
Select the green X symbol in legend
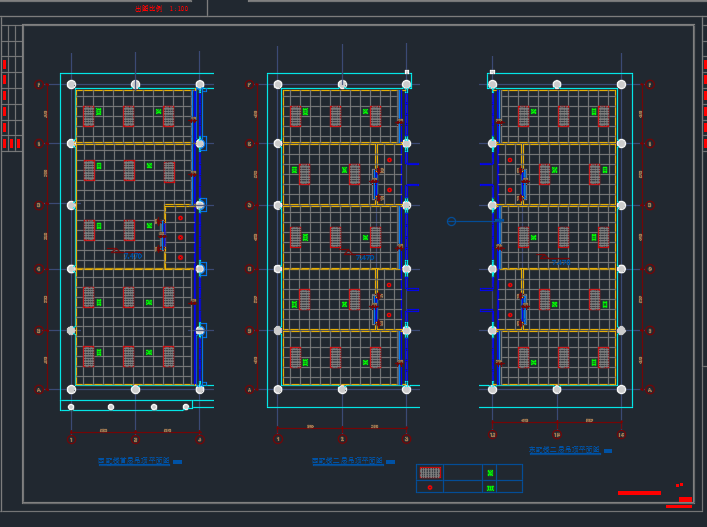point(490,473)
